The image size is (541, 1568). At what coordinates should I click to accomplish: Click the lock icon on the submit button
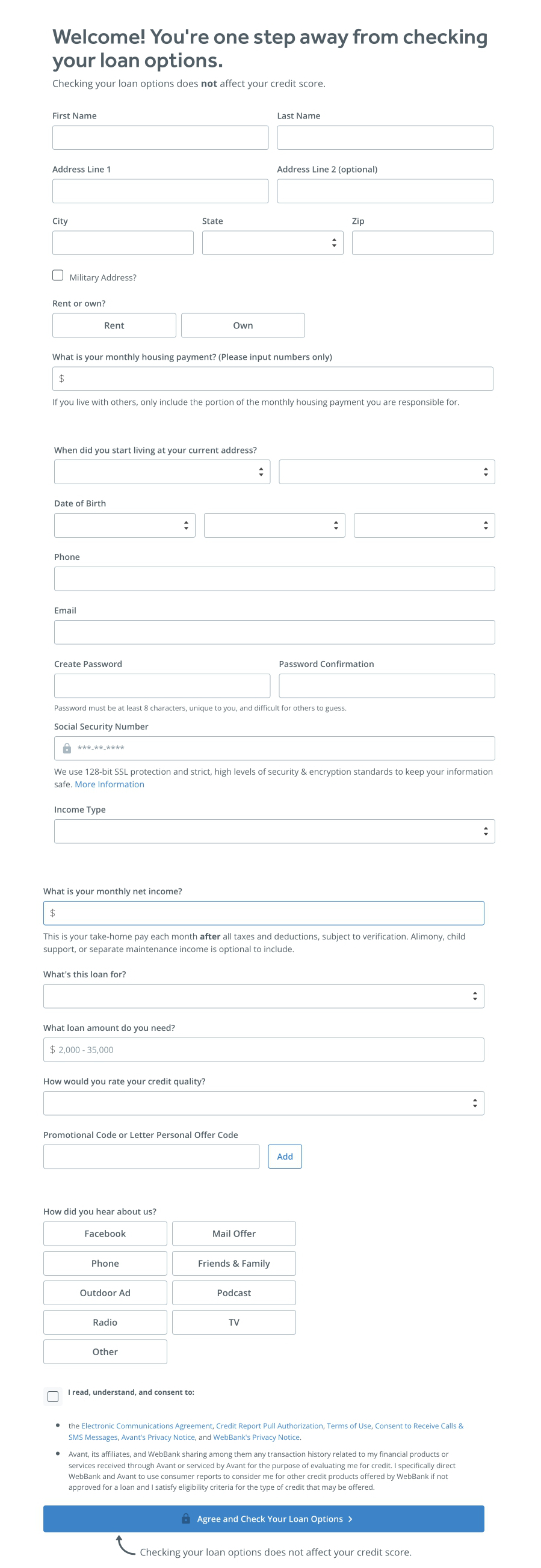(x=187, y=1519)
